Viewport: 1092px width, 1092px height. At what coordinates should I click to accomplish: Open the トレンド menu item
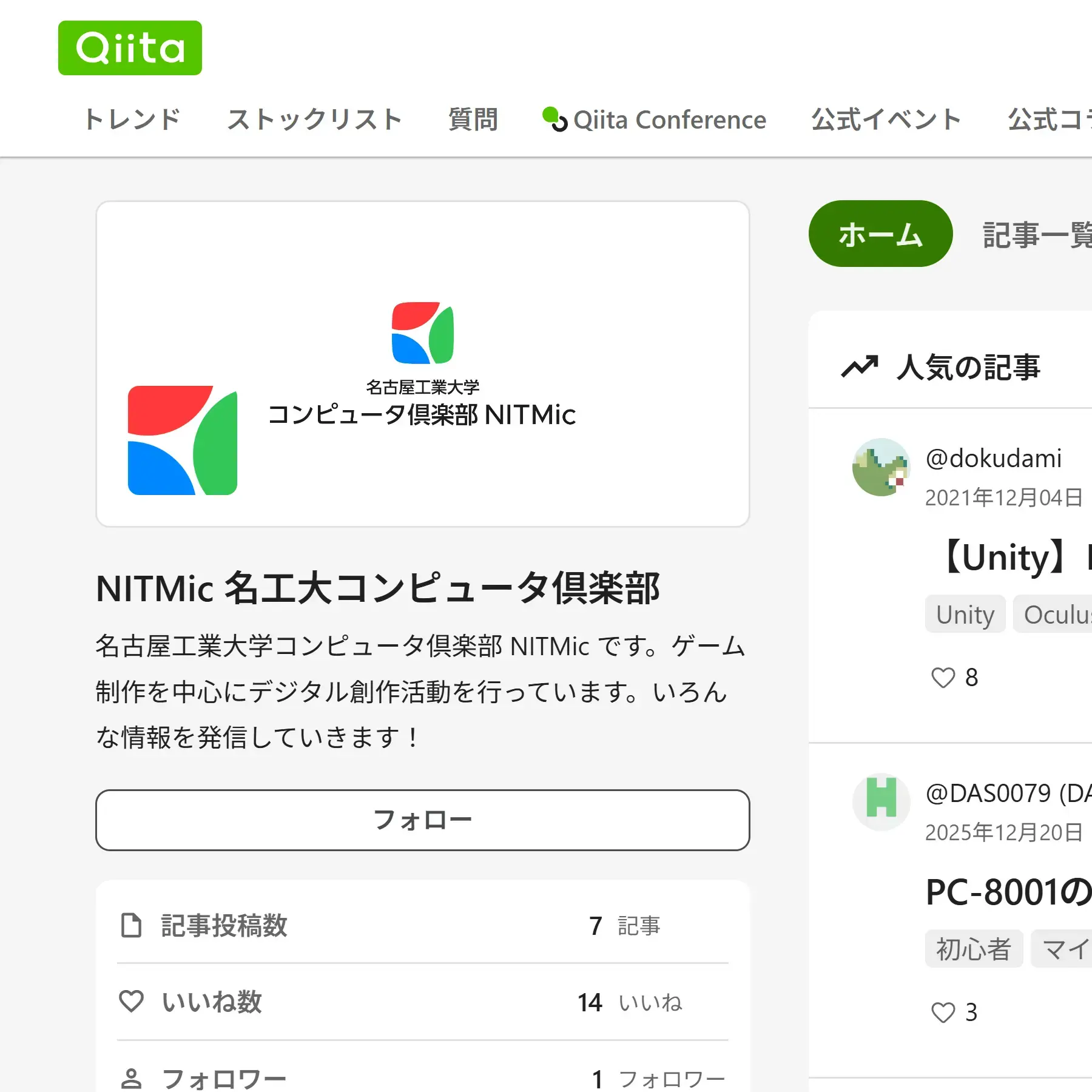pyautogui.click(x=132, y=120)
